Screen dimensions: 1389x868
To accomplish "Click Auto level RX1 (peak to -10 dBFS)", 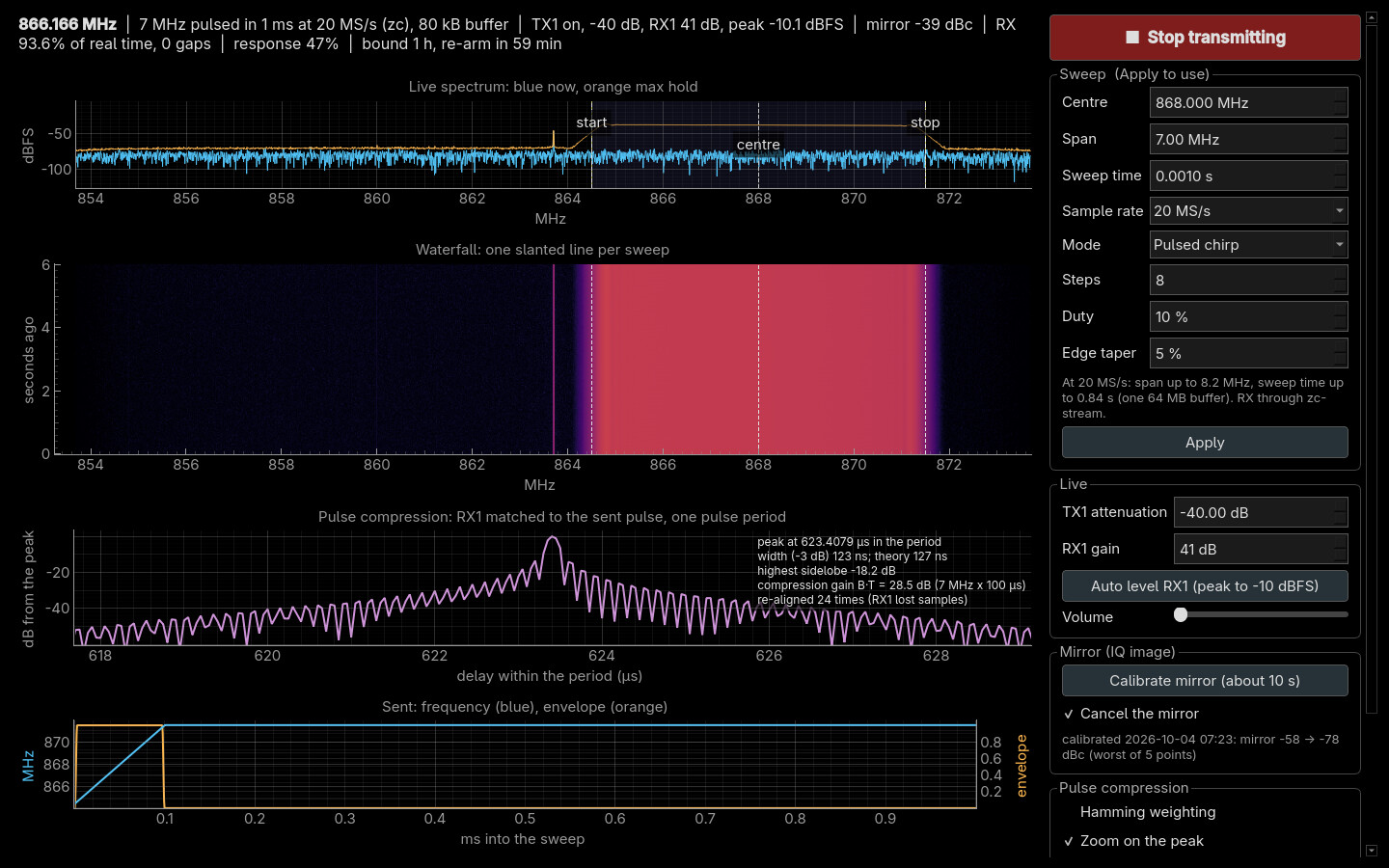I will [x=1205, y=586].
